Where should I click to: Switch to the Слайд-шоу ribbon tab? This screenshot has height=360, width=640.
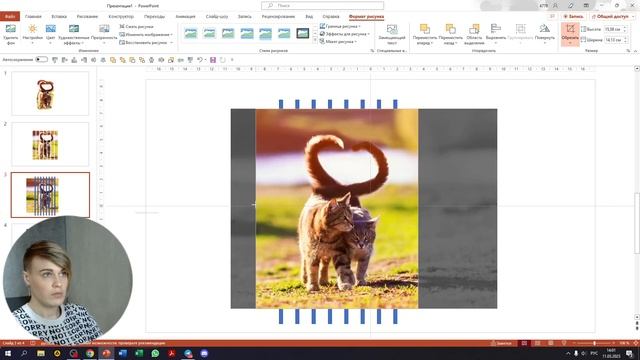[217, 16]
